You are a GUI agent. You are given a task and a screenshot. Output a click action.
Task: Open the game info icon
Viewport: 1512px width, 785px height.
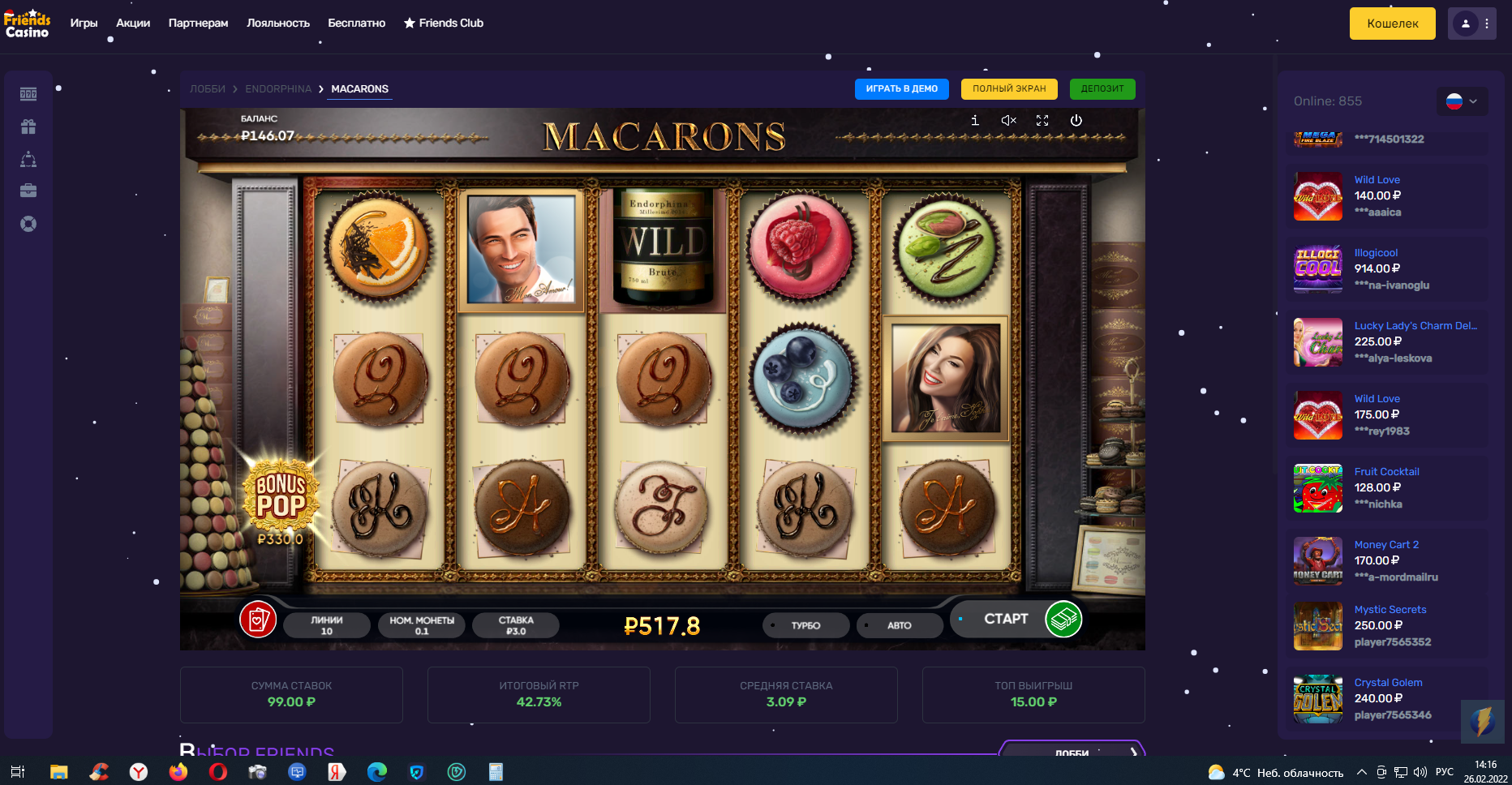pyautogui.click(x=975, y=120)
